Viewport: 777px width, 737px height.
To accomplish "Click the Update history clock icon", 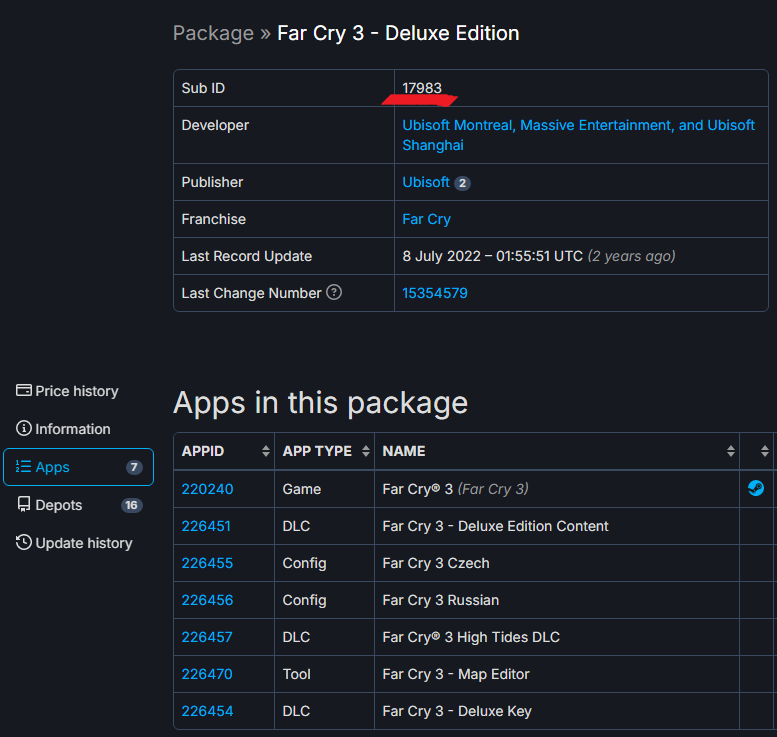I will 23,543.
